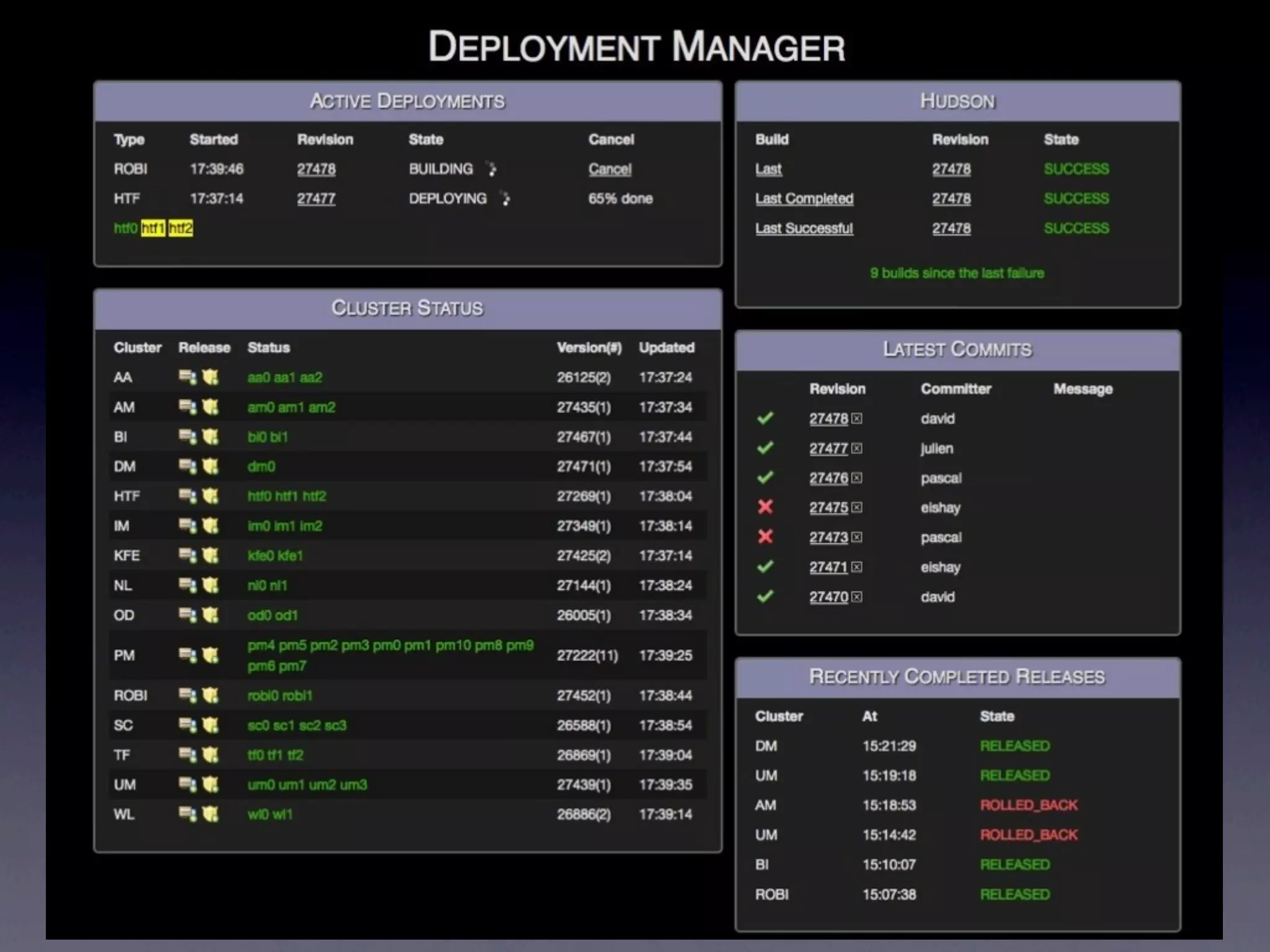The width and height of the screenshot is (1270, 952).
Task: Click the server release icon for AA cluster
Action: pyautogui.click(x=187, y=377)
